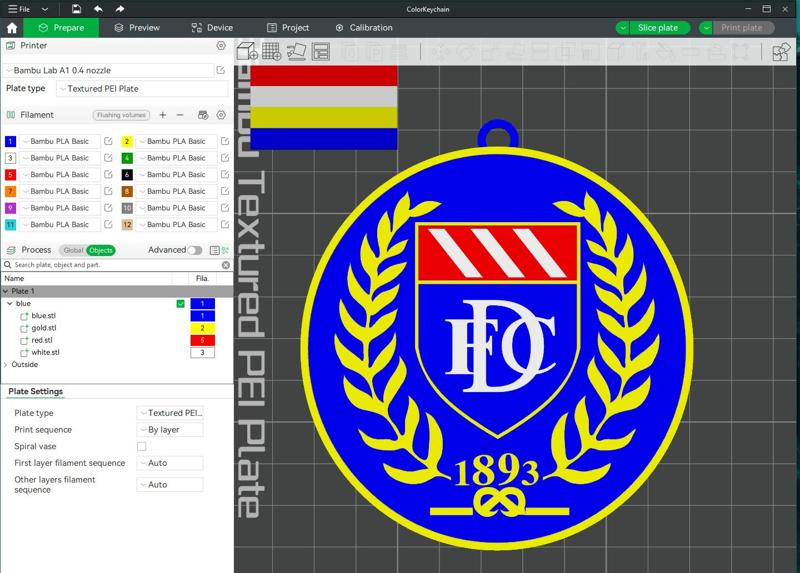
Task: Collapse the Plate 1 tree node
Action: click(x=6, y=291)
